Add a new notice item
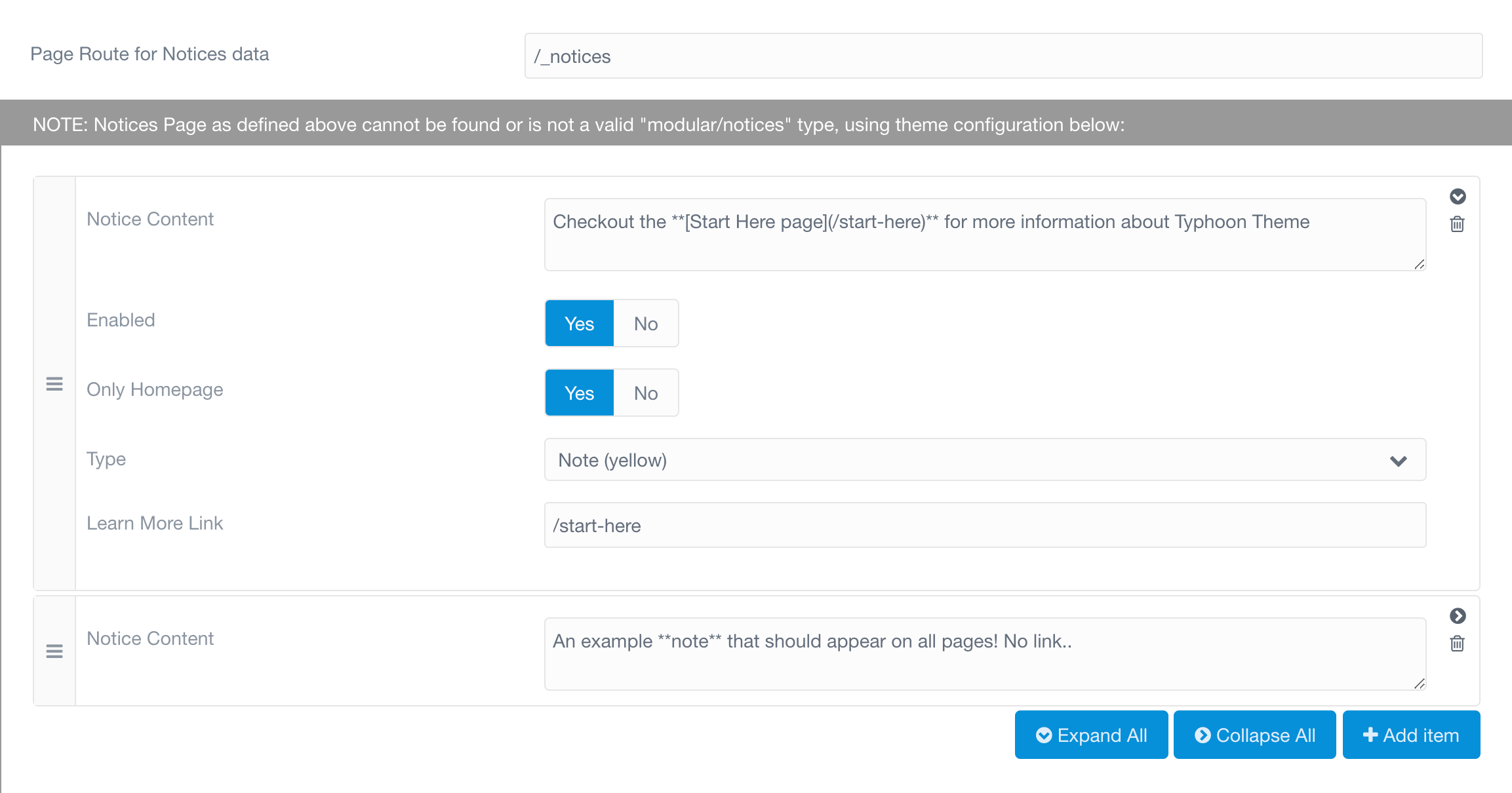The width and height of the screenshot is (1512, 793). tap(1411, 735)
